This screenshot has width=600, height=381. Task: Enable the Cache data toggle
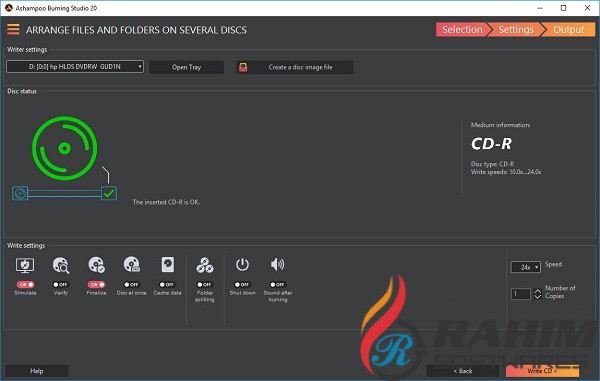tap(167, 285)
